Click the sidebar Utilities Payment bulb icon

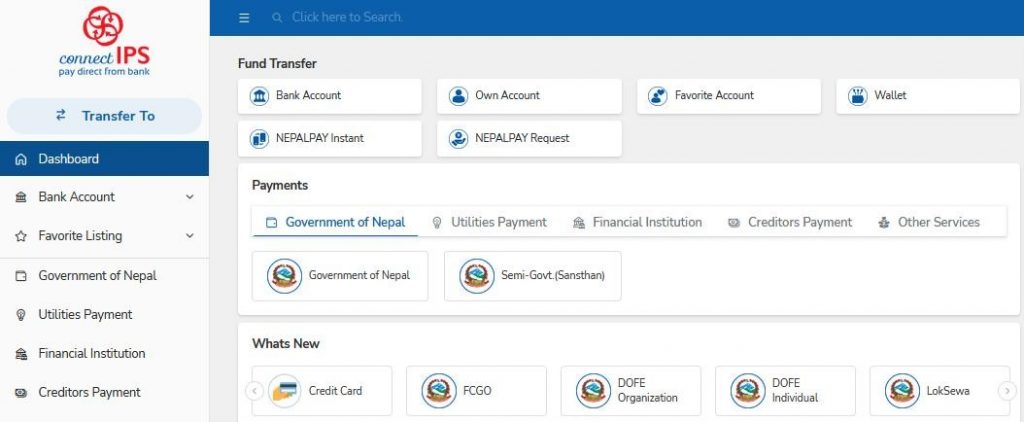coord(21,315)
